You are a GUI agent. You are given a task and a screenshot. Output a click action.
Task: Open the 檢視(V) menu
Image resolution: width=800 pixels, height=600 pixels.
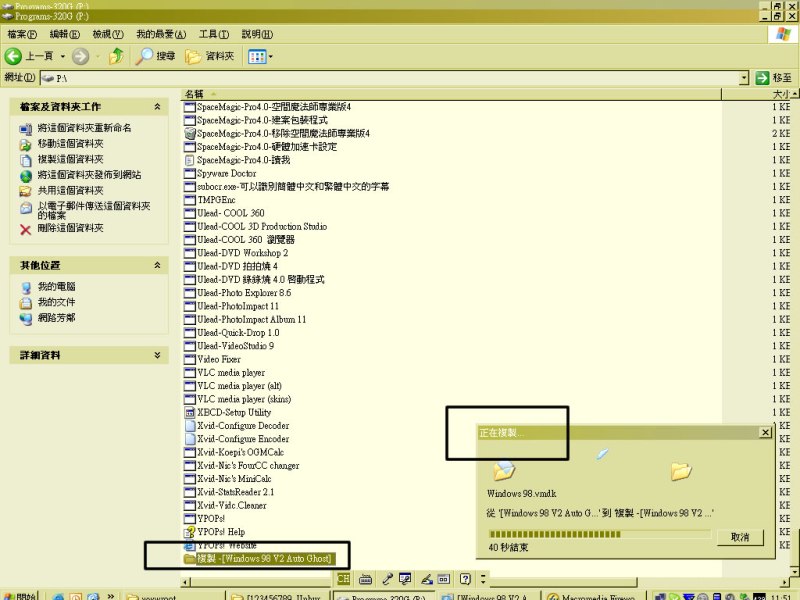click(108, 34)
